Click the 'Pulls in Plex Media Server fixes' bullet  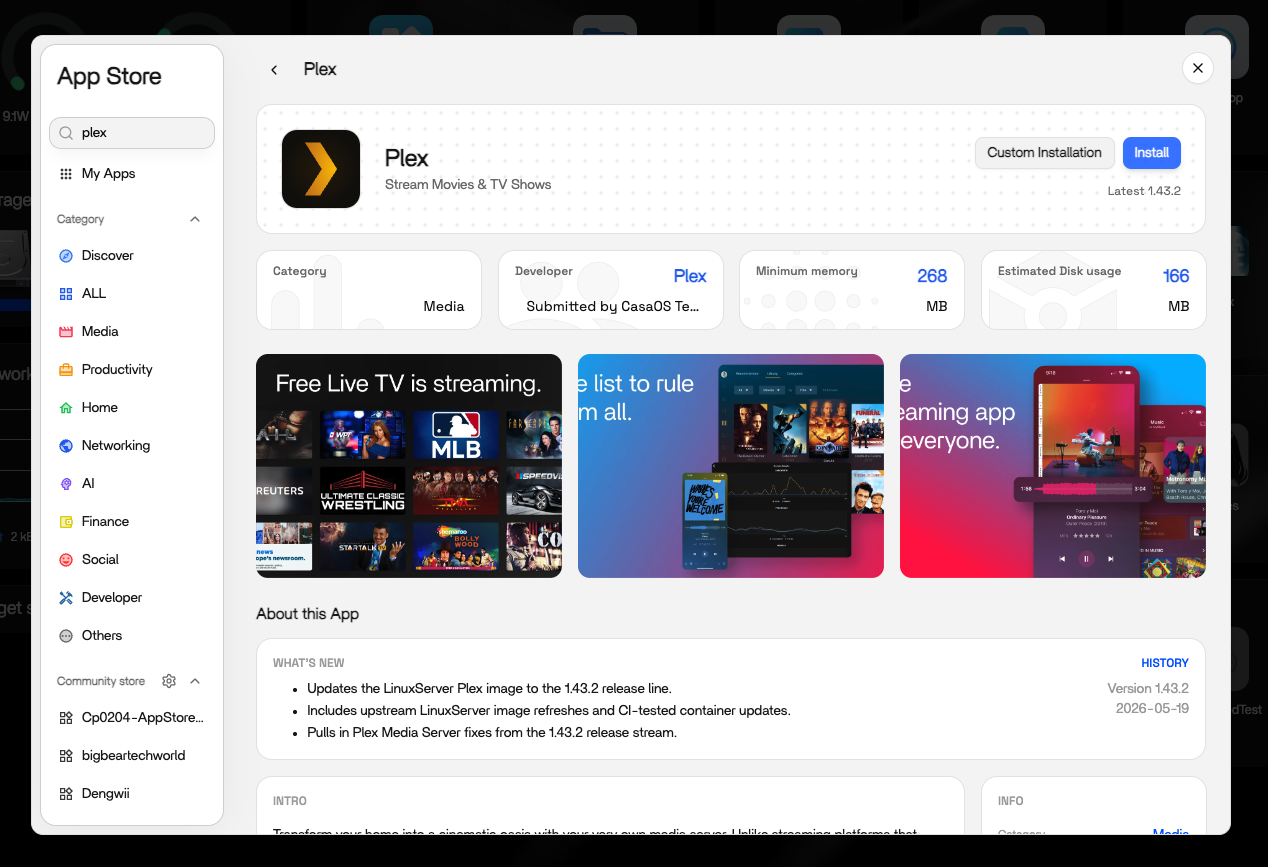click(492, 733)
